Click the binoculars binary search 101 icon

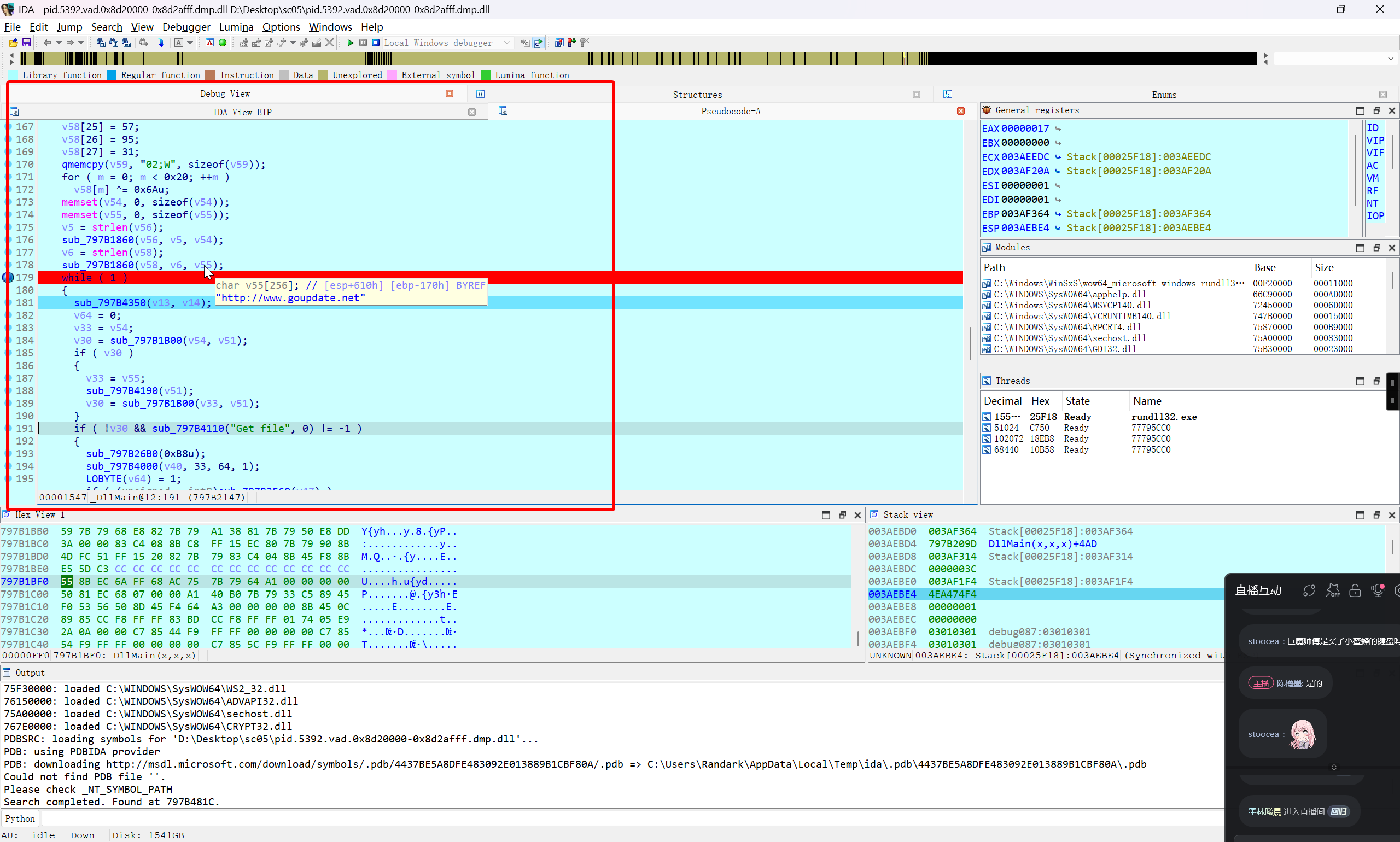tap(126, 43)
